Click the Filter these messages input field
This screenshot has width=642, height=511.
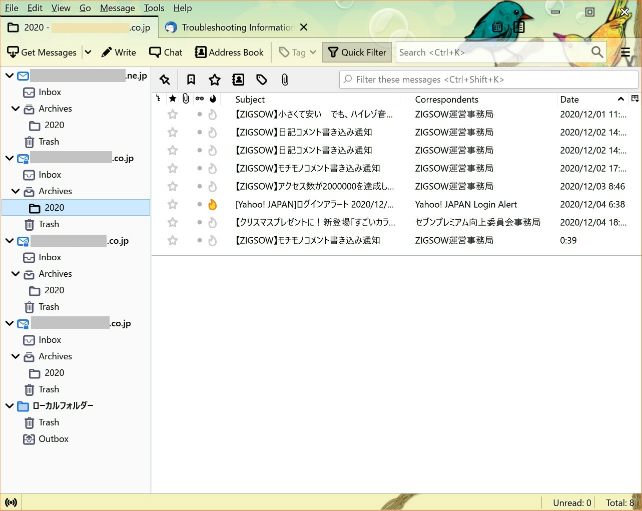[490, 79]
